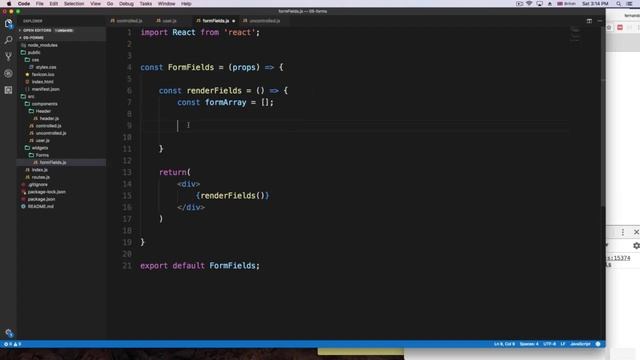Click the favicon.ico star icon

coord(27,75)
